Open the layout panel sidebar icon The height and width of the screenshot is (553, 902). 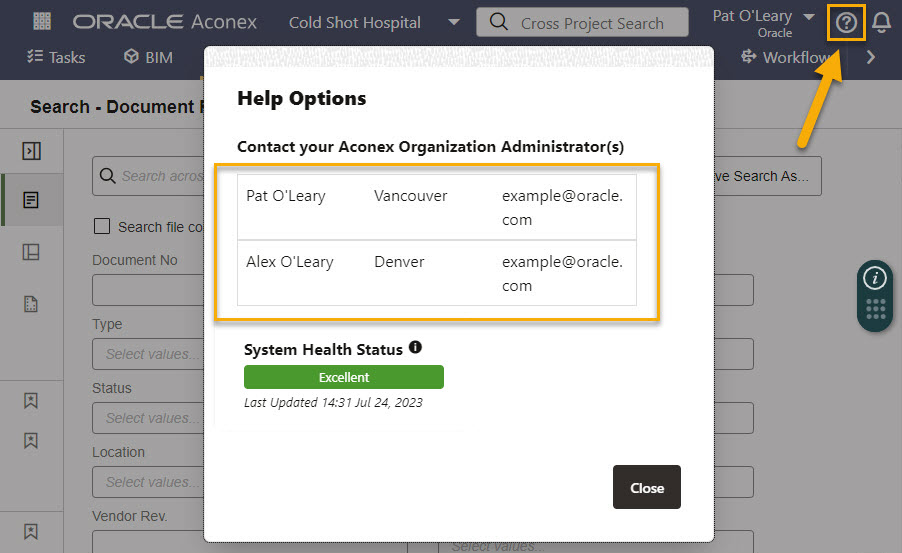31,252
